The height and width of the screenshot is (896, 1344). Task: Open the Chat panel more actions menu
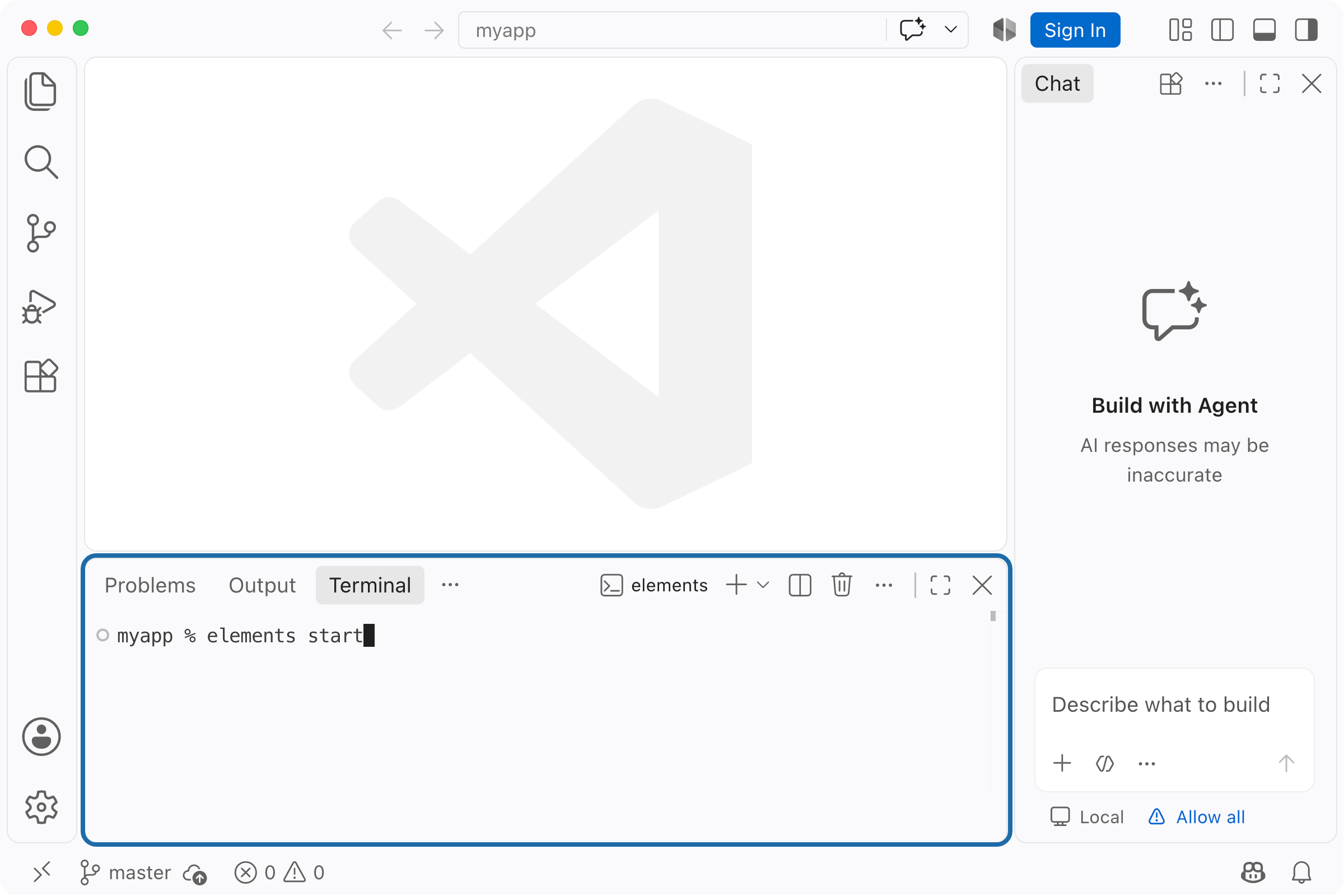pyautogui.click(x=1213, y=84)
